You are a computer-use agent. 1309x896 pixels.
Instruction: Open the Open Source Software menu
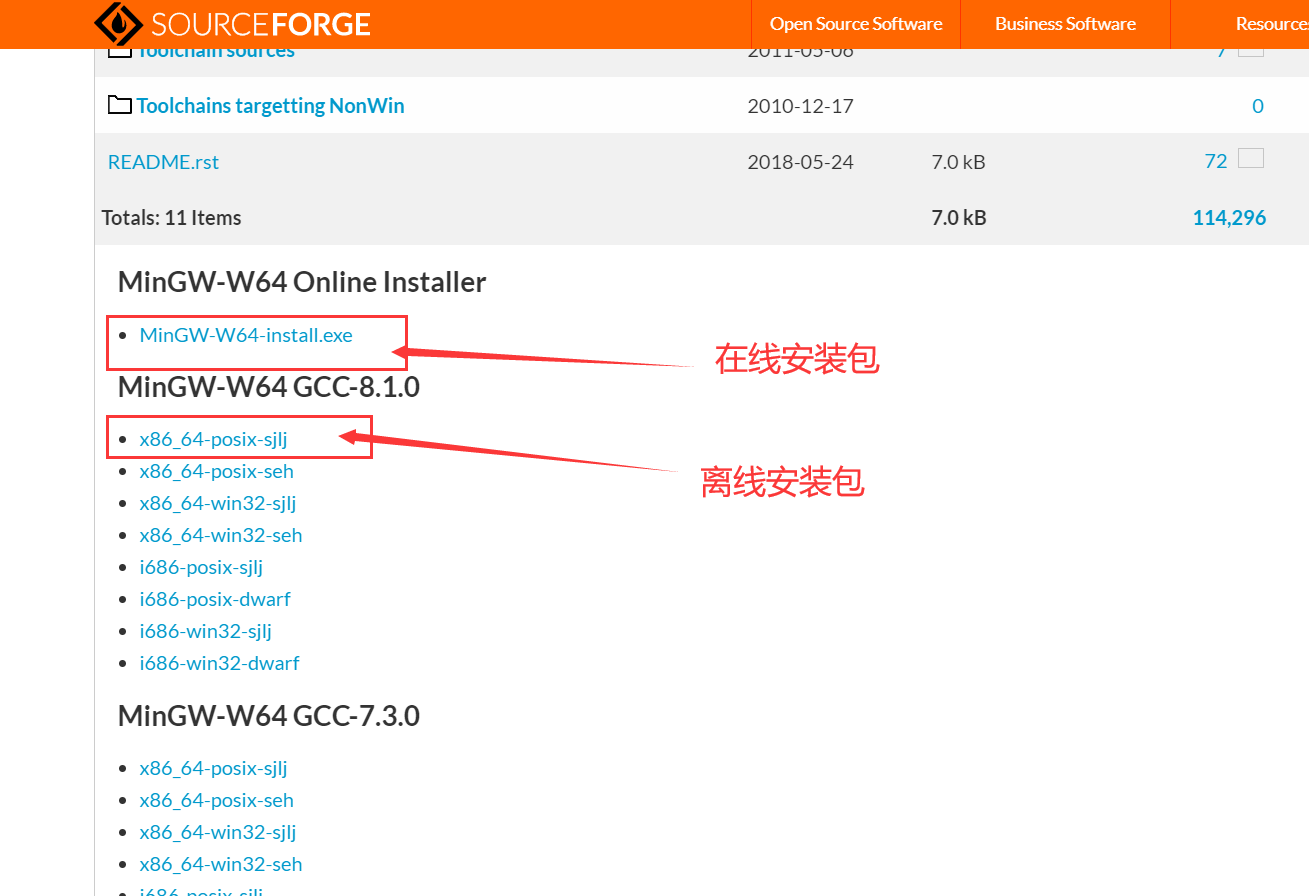click(x=855, y=23)
